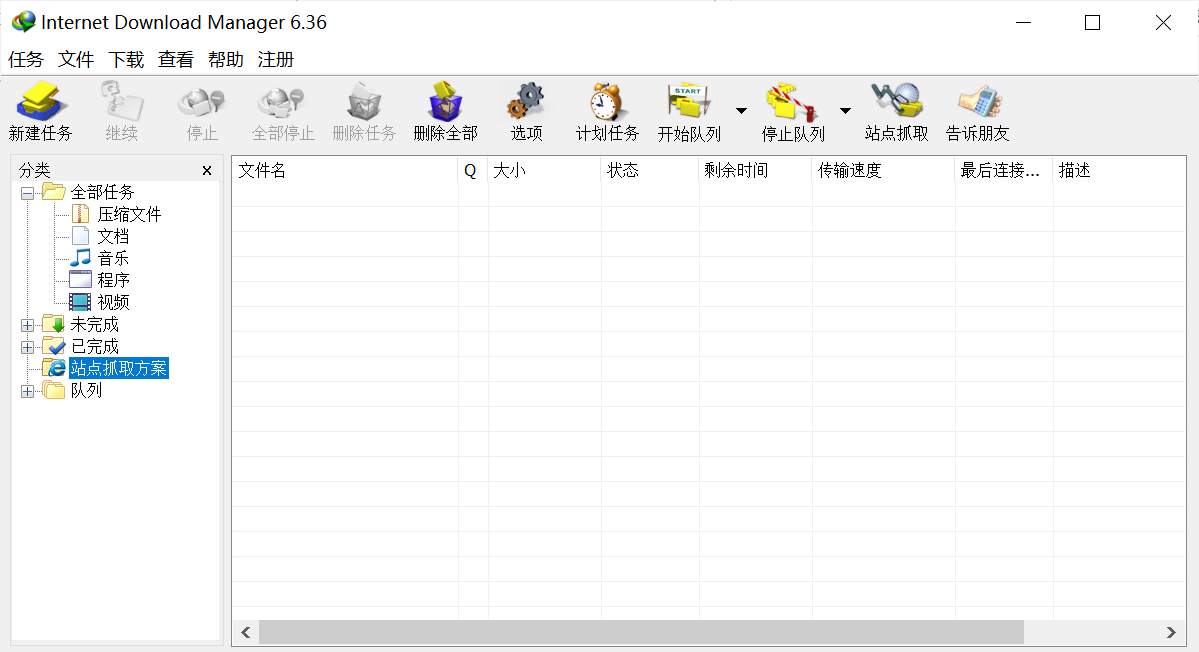Sort by 描述 column header
Screen dimensions: 1199x652
1119,170
